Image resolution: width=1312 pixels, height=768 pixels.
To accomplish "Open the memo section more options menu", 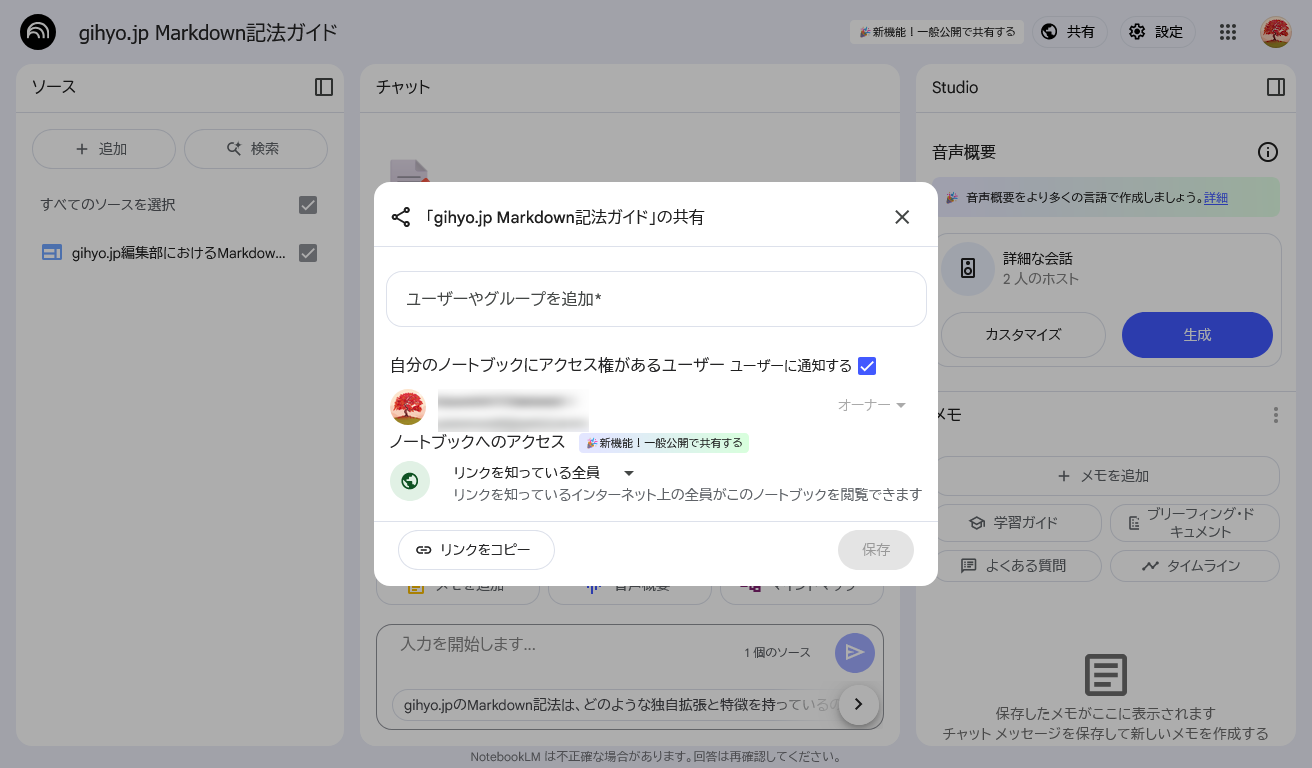I will [1276, 414].
